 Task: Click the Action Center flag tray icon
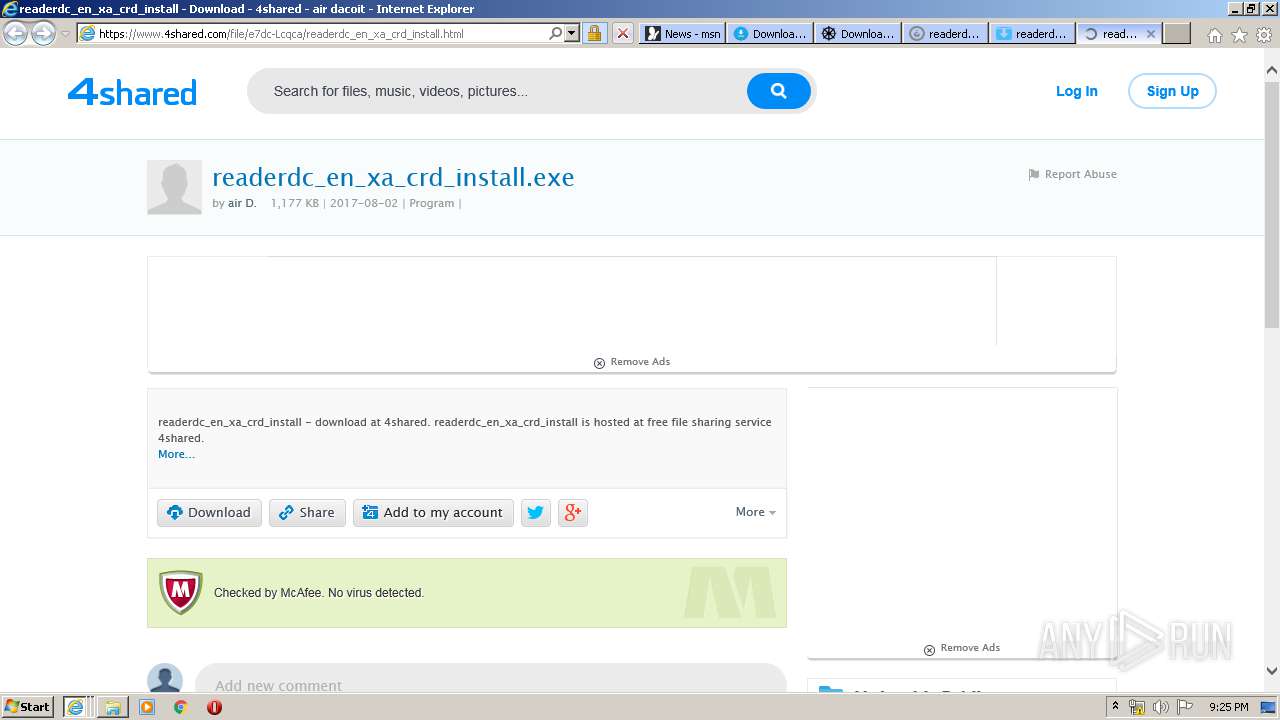1185,707
